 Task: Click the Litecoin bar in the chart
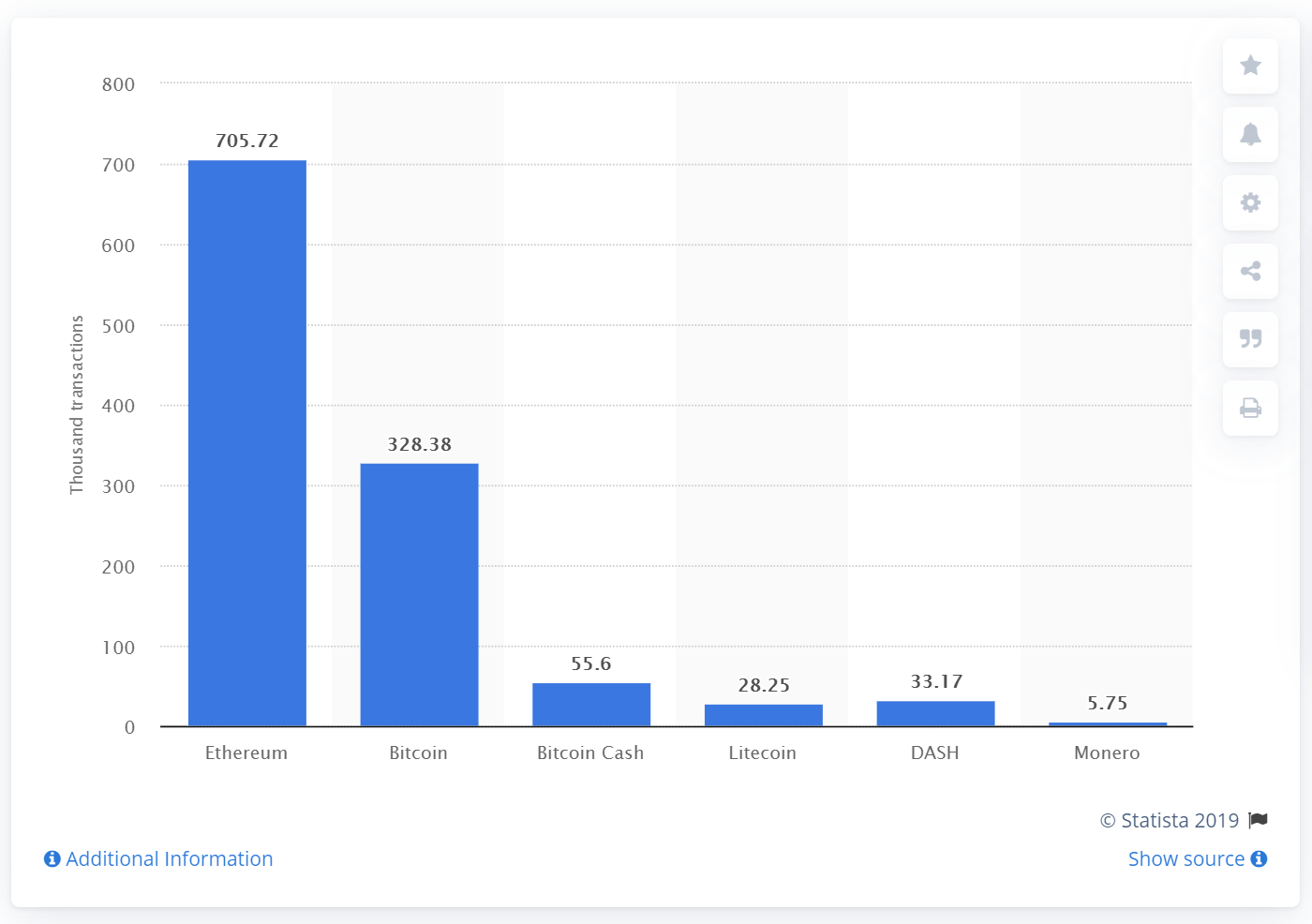click(x=763, y=715)
